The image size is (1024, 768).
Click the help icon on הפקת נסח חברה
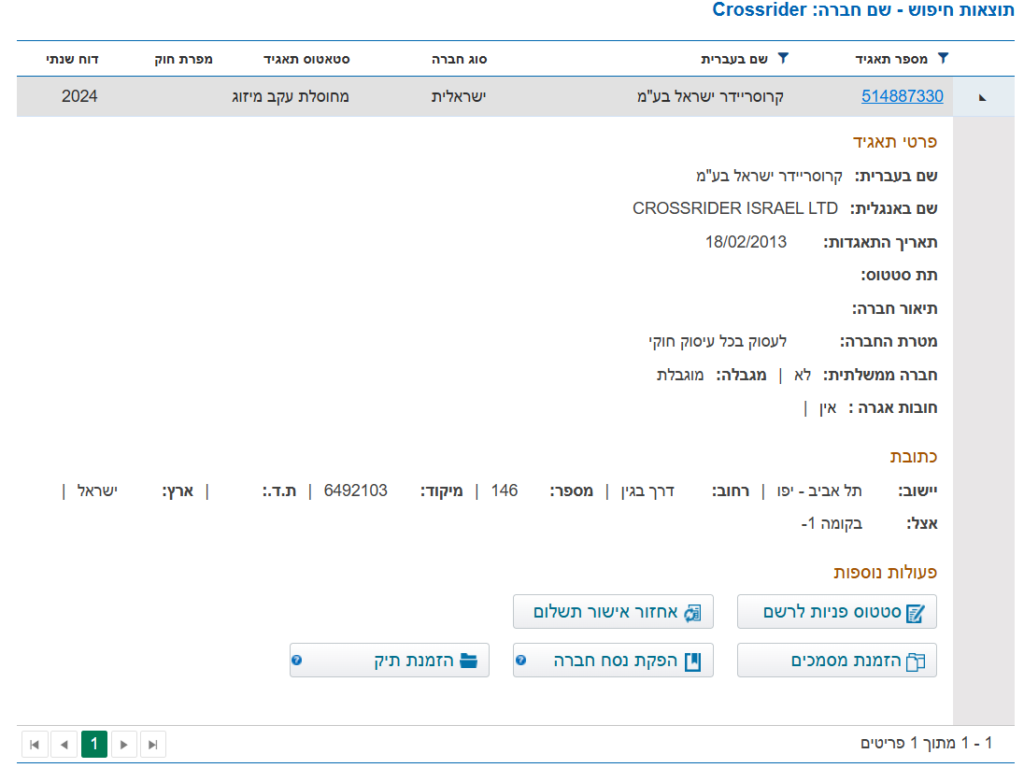pyautogui.click(x=520, y=661)
